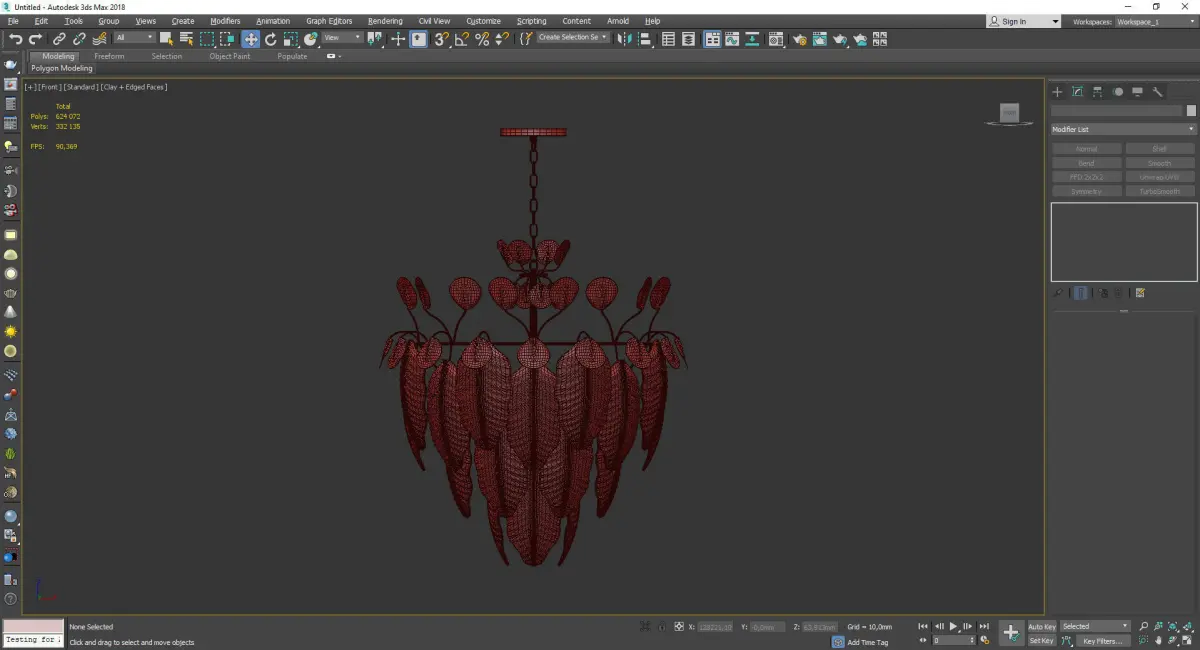This screenshot has height=650, width=1200.
Task: Click the Unlink Selection icon
Action: tap(79, 39)
